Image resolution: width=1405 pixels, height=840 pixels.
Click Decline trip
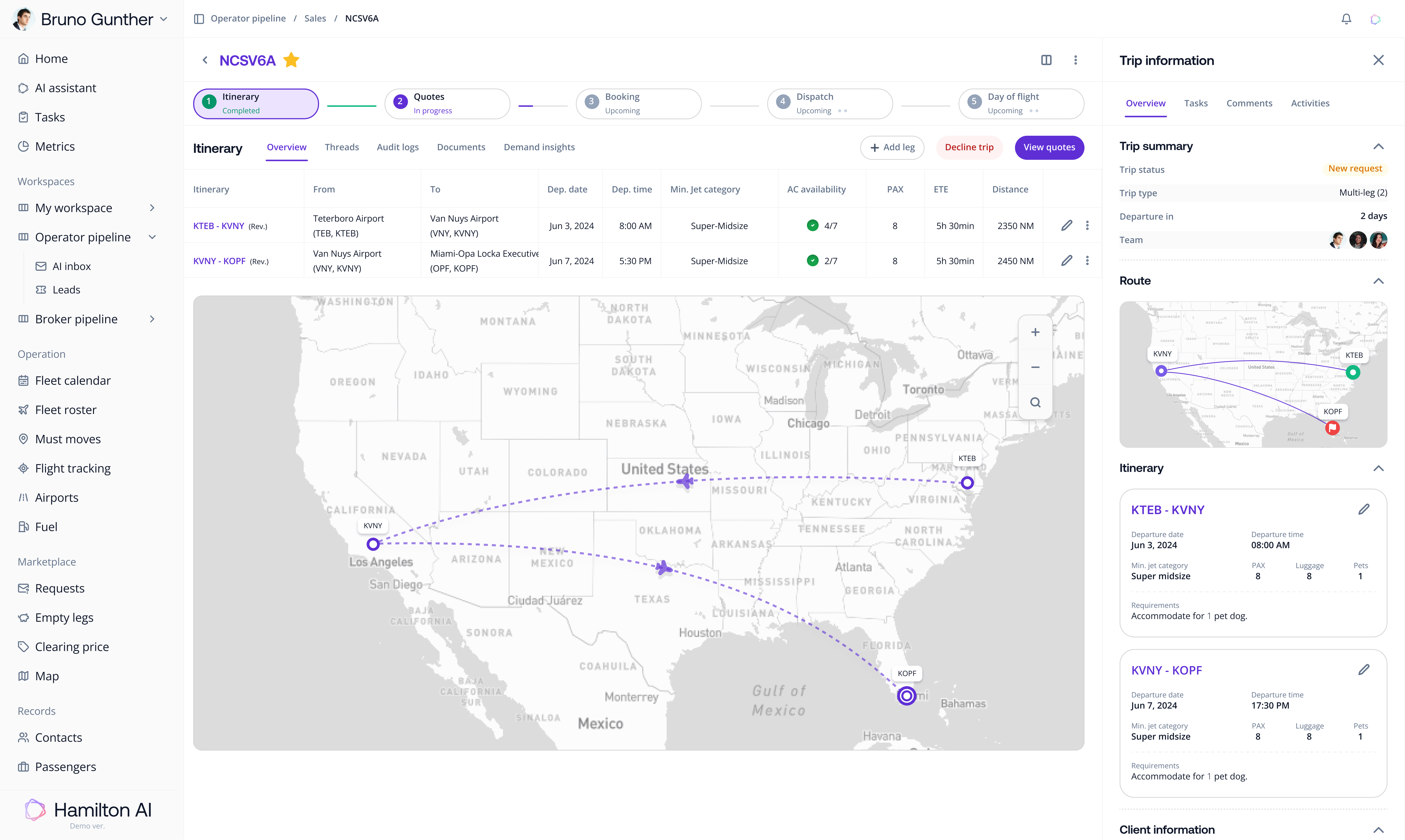click(969, 148)
